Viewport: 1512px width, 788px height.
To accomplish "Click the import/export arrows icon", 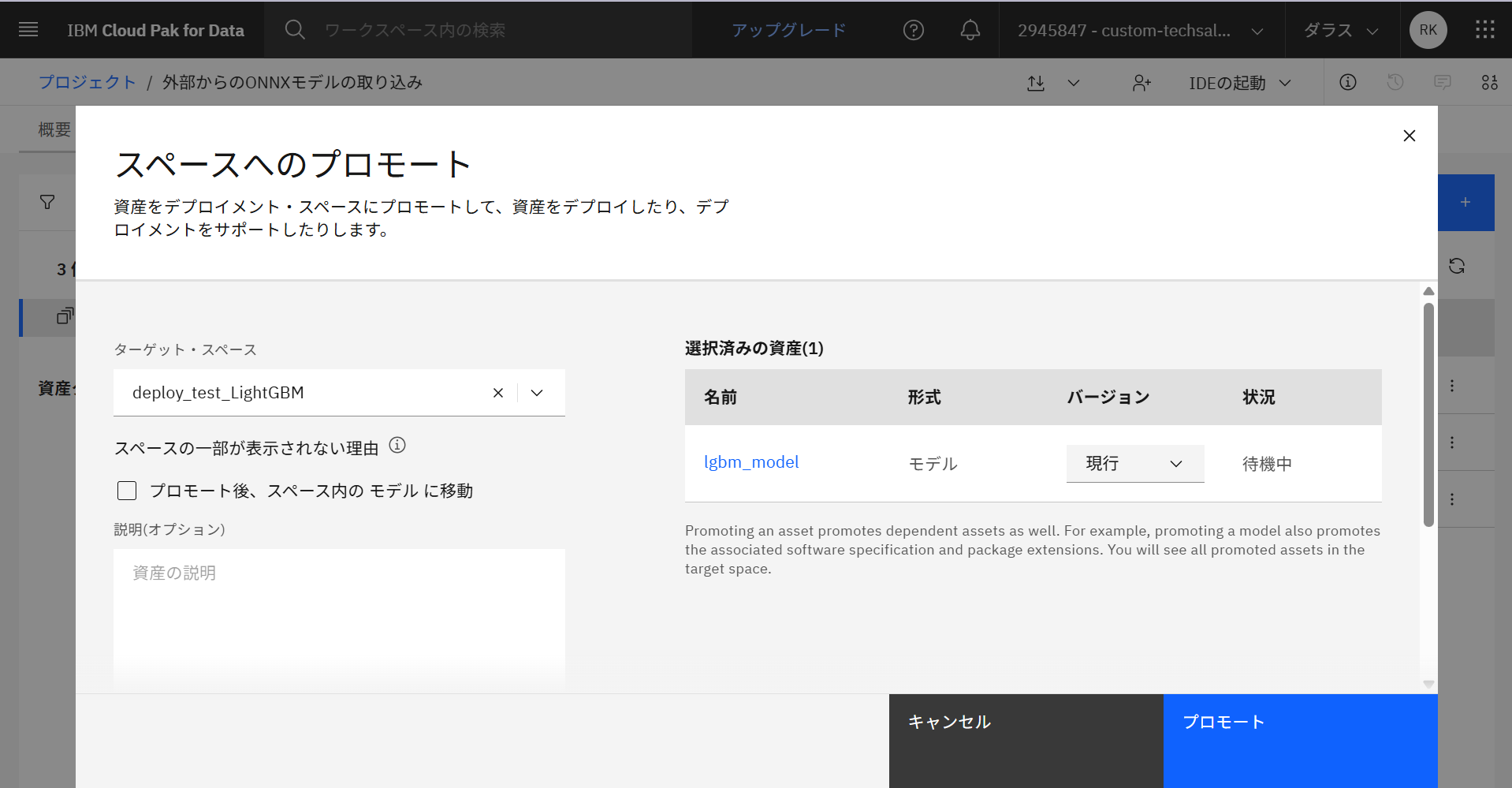I will 1036,83.
